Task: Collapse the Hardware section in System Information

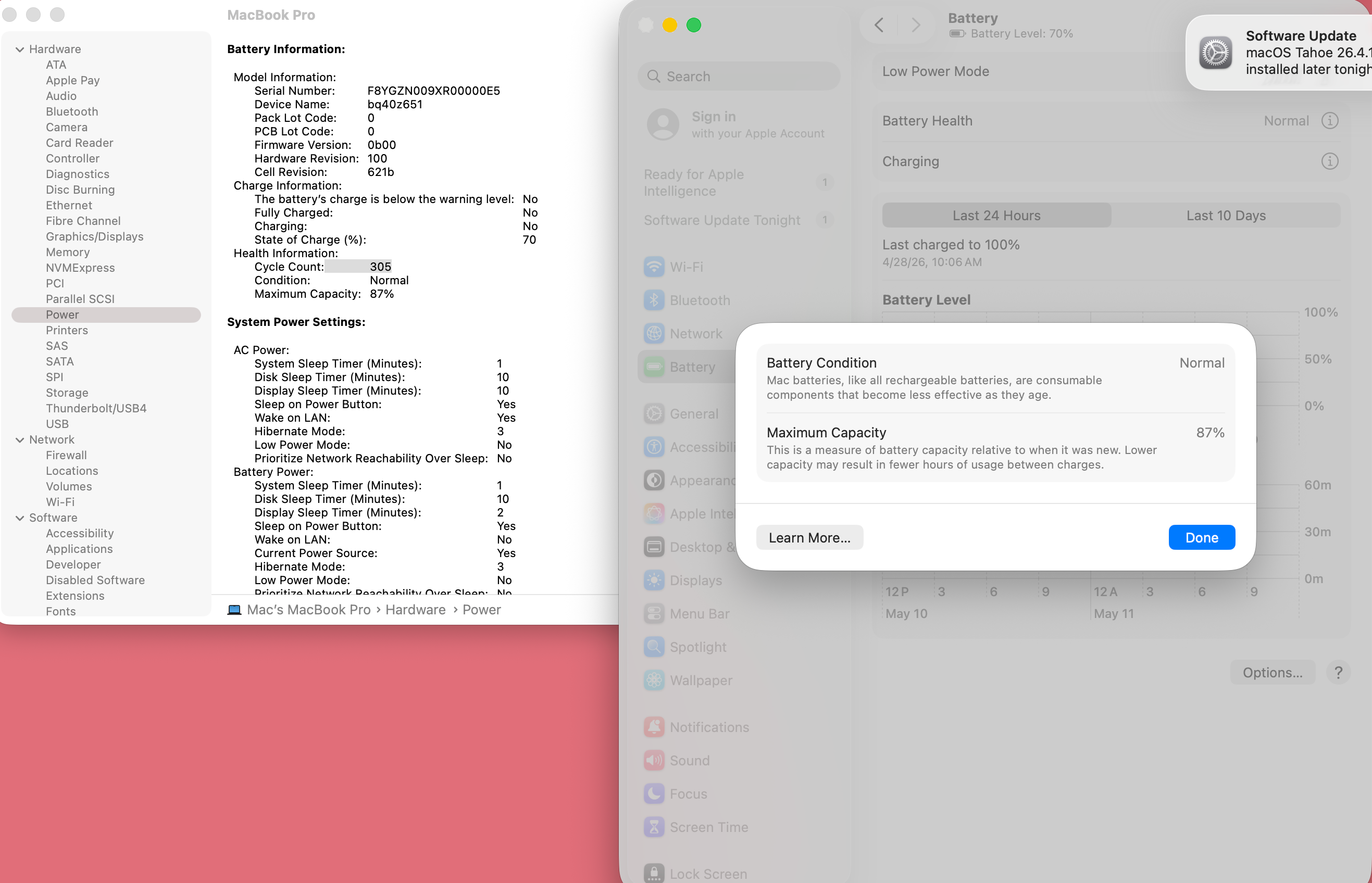Action: tap(20, 49)
